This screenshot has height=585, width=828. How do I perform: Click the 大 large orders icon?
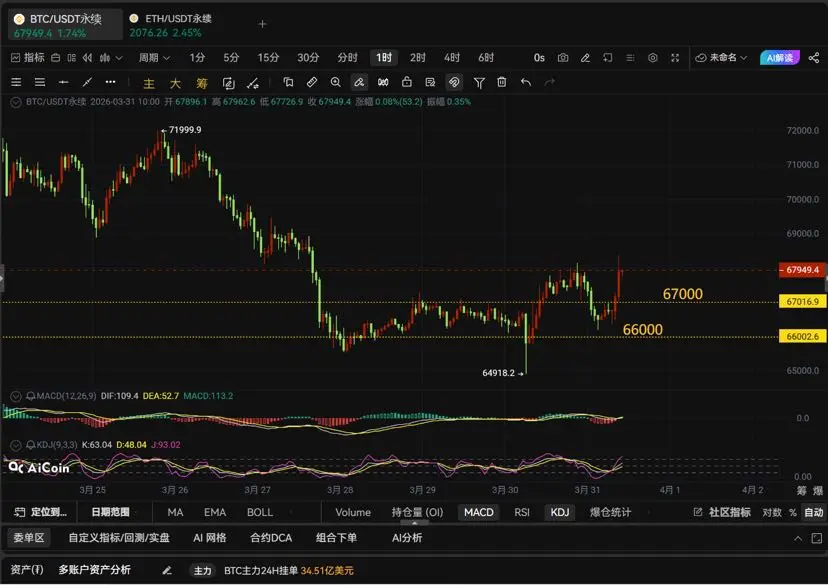(175, 83)
